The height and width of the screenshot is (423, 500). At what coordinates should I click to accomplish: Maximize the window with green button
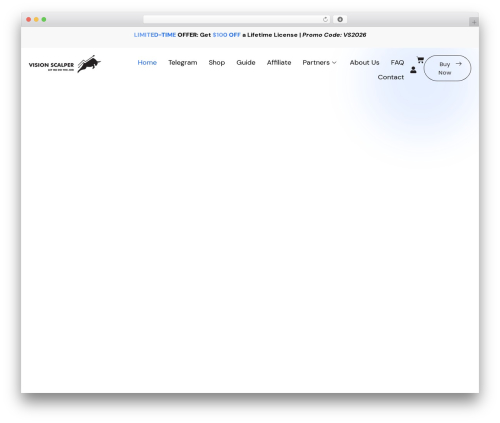(x=44, y=20)
